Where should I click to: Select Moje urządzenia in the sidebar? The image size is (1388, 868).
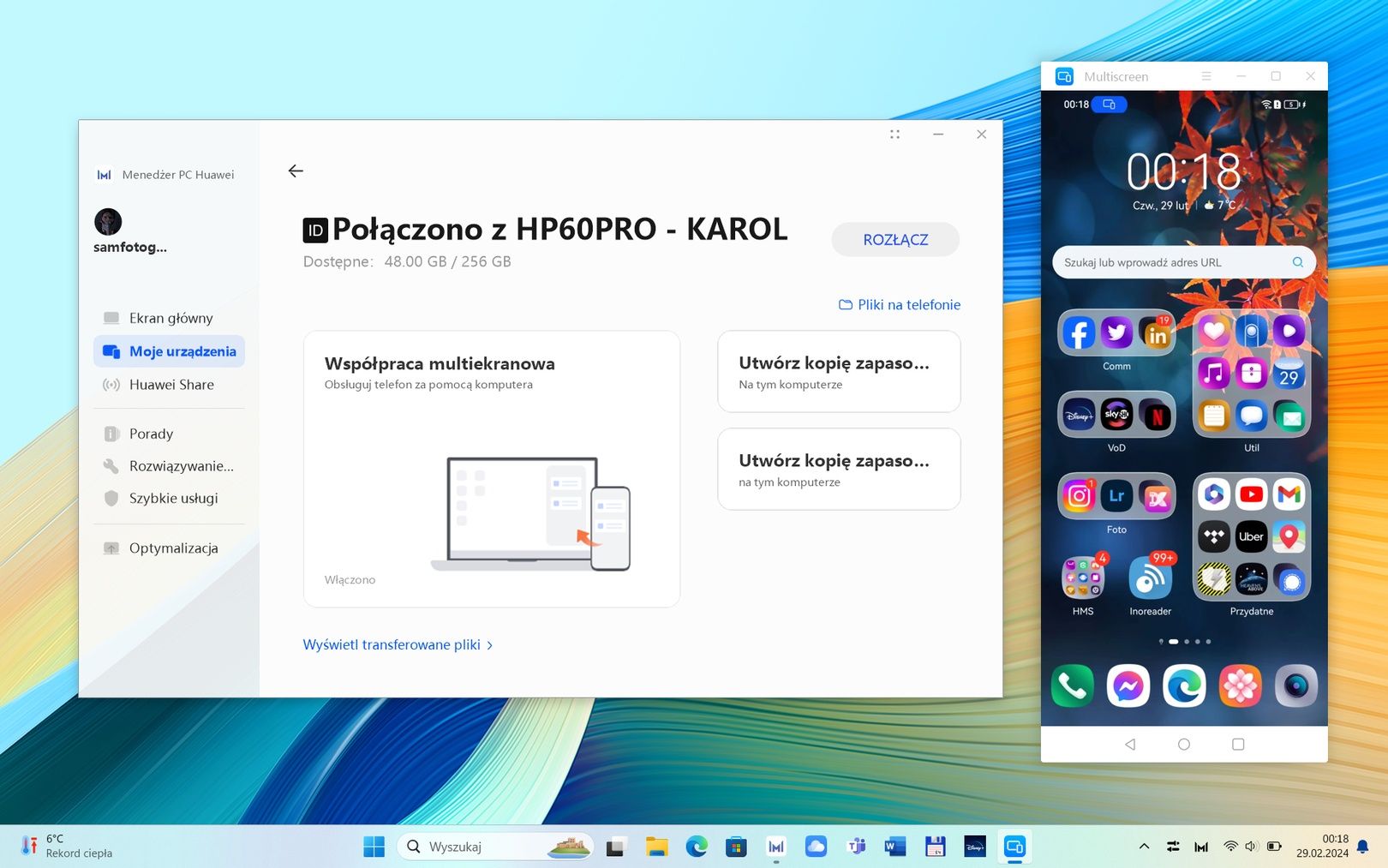[169, 351]
